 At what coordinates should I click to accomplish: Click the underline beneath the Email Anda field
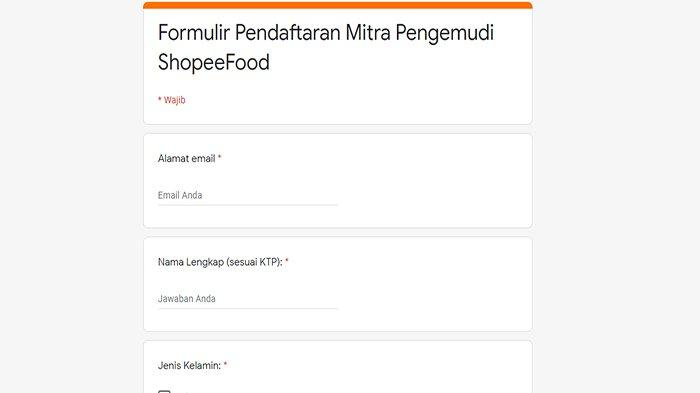click(x=247, y=205)
